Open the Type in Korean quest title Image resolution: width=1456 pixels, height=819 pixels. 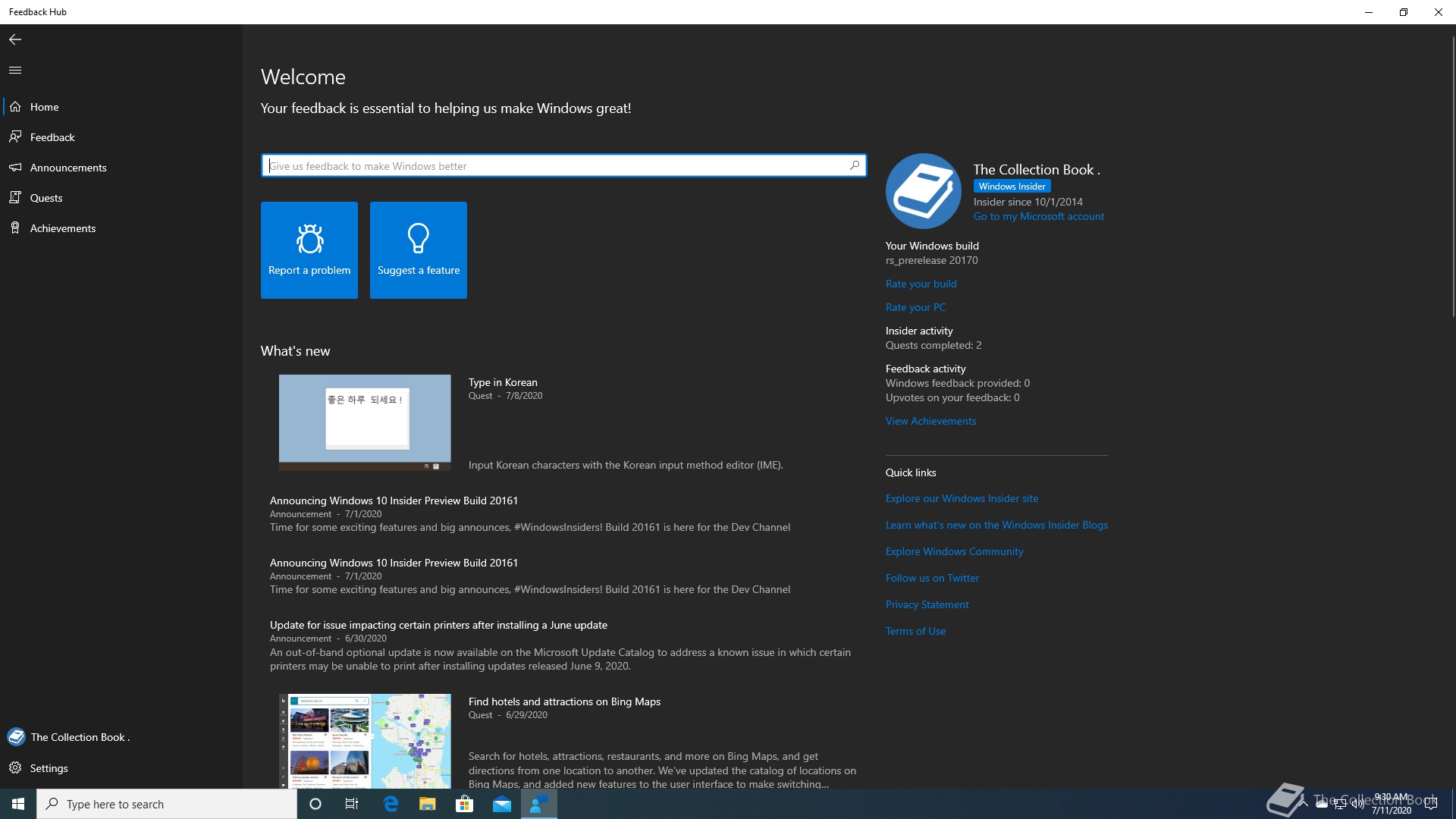[503, 382]
